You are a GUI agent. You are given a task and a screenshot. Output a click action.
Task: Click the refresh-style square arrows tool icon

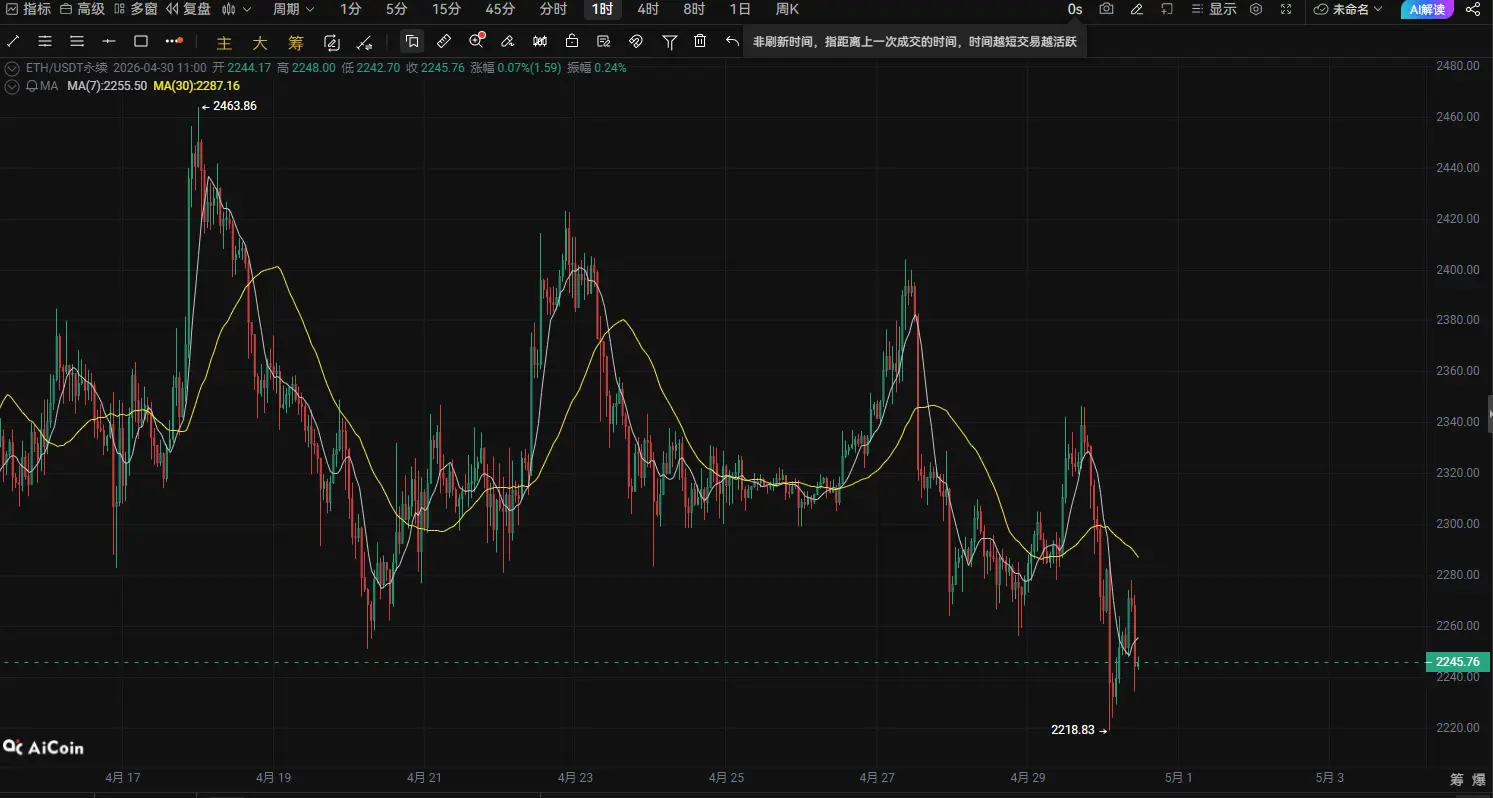coord(332,42)
